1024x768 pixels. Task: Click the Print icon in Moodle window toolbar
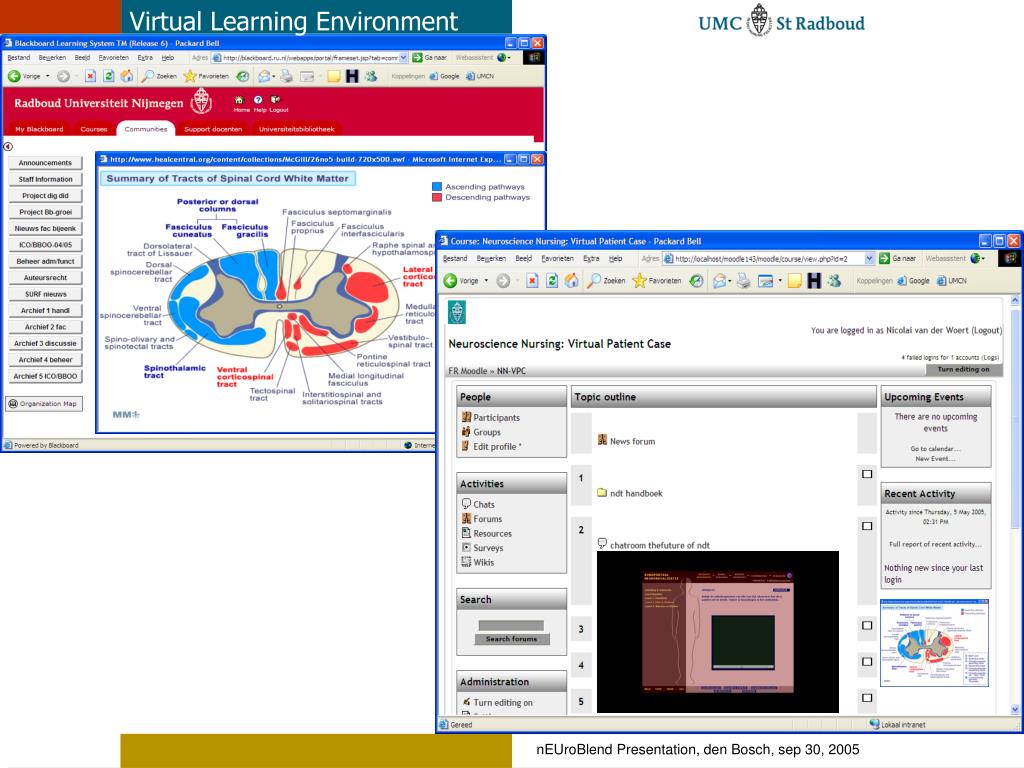click(743, 281)
